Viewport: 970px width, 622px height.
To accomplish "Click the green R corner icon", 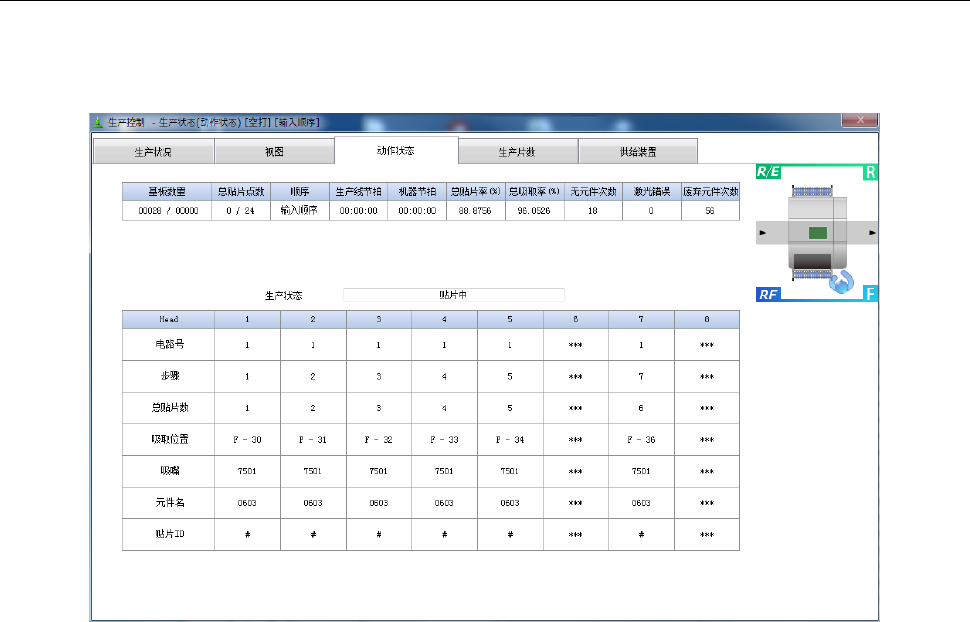I will pyautogui.click(x=870, y=172).
